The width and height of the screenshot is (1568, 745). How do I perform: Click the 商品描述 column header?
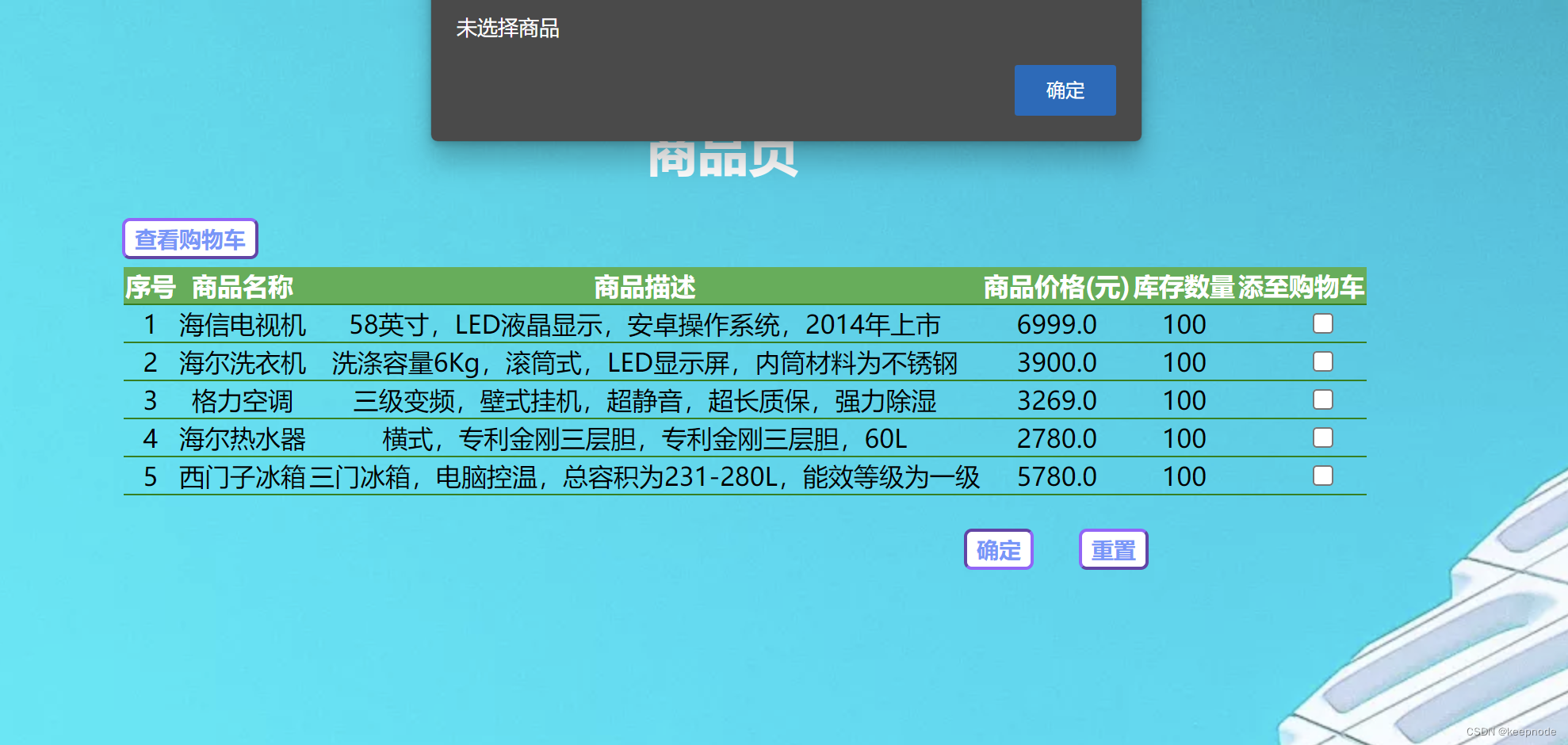click(x=644, y=287)
